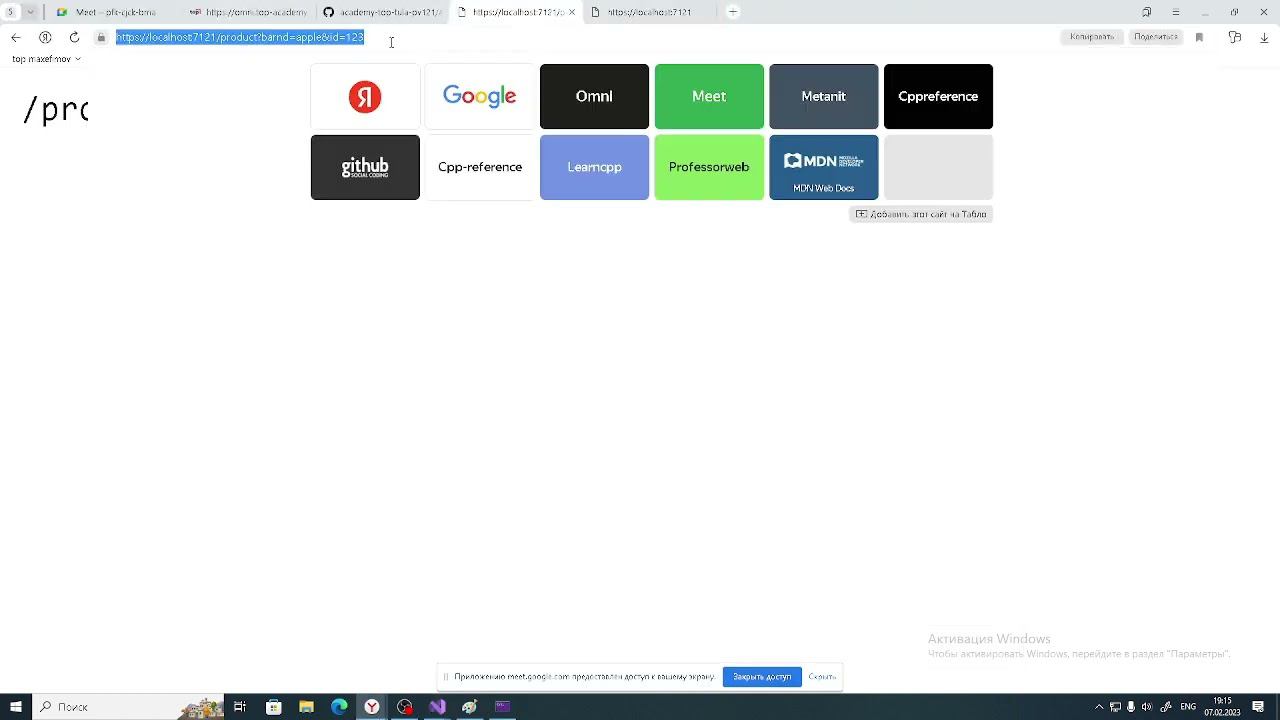Image resolution: width=1280 pixels, height=720 pixels.
Task: Open the Learncpp tile
Action: click(x=594, y=167)
